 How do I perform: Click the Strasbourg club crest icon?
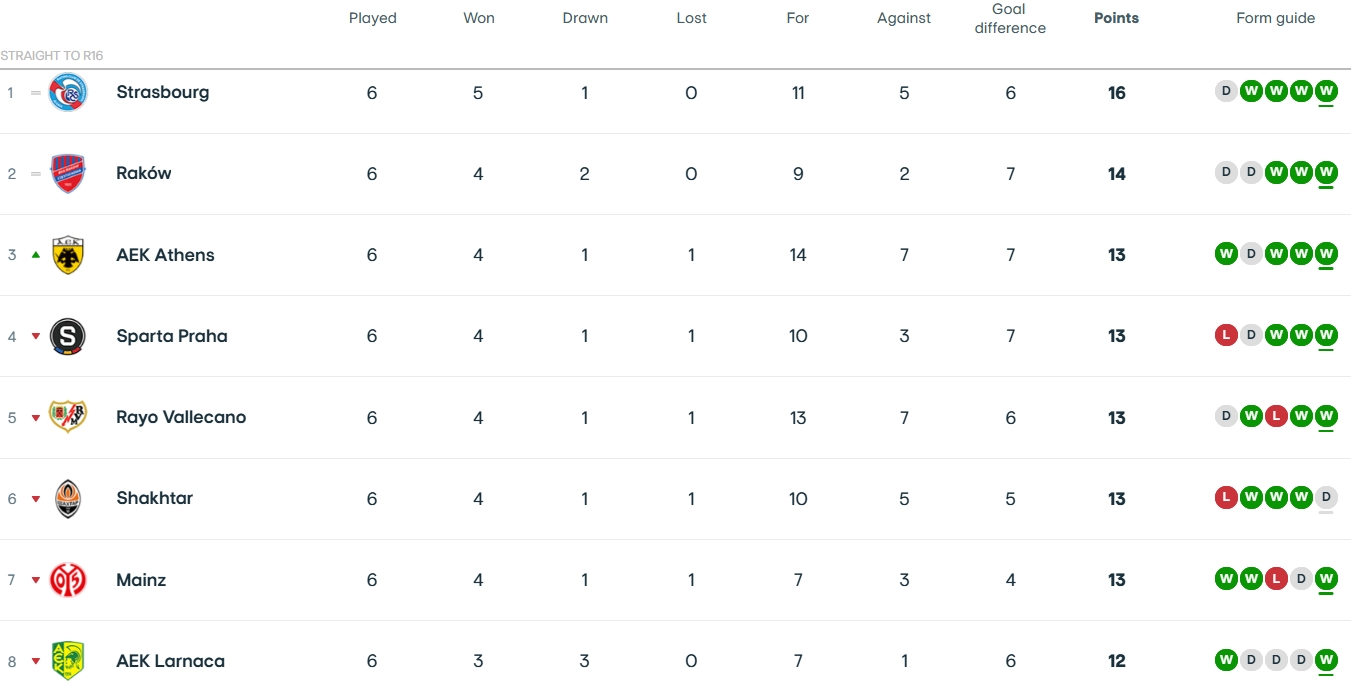[68, 93]
